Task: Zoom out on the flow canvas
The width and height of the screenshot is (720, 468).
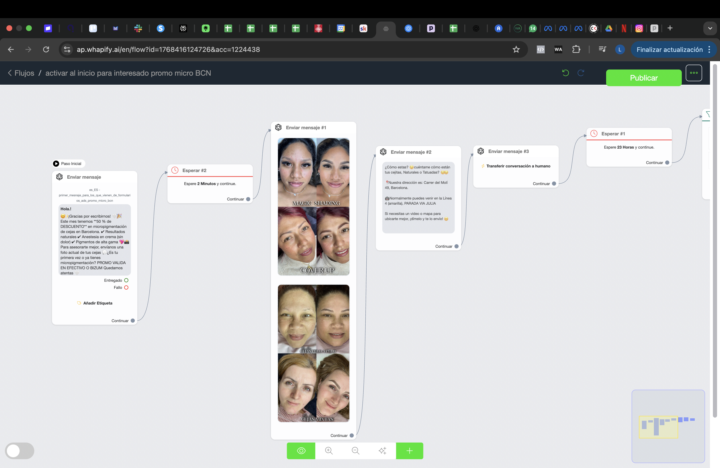Action: pos(355,451)
